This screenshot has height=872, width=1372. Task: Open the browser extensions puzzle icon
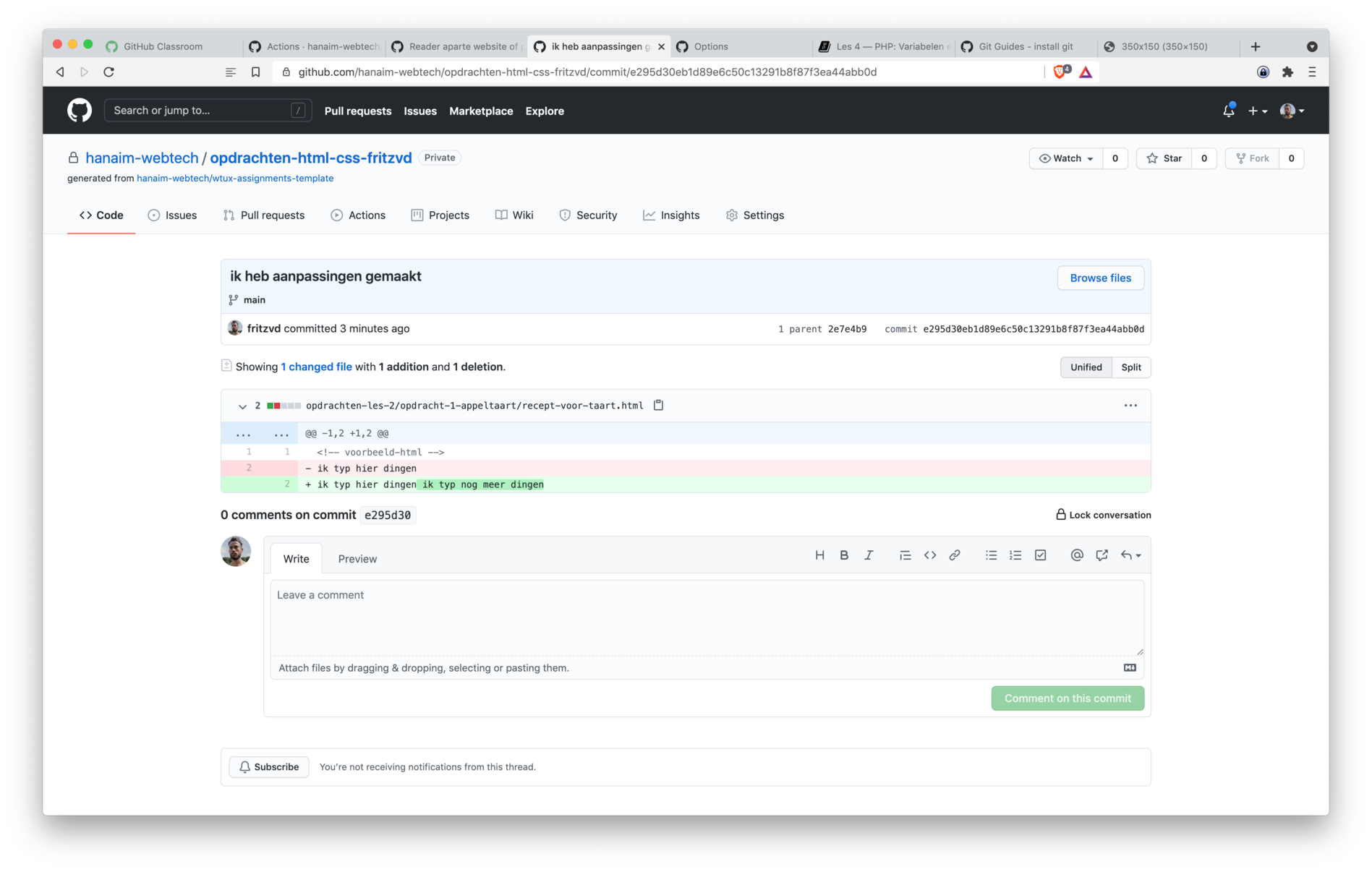tap(1287, 72)
